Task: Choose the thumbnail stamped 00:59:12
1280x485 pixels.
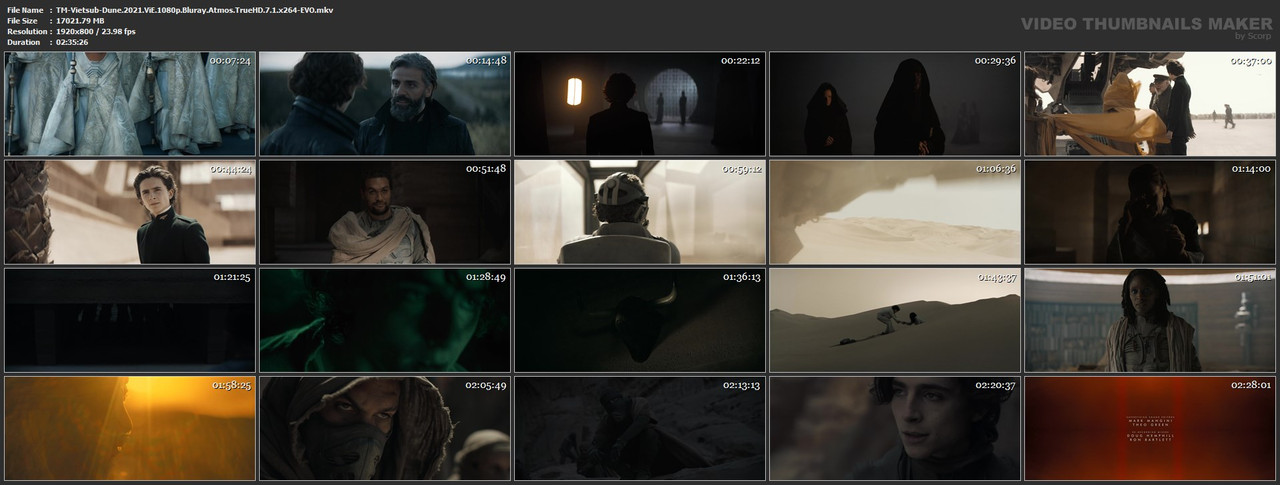Action: 640,212
